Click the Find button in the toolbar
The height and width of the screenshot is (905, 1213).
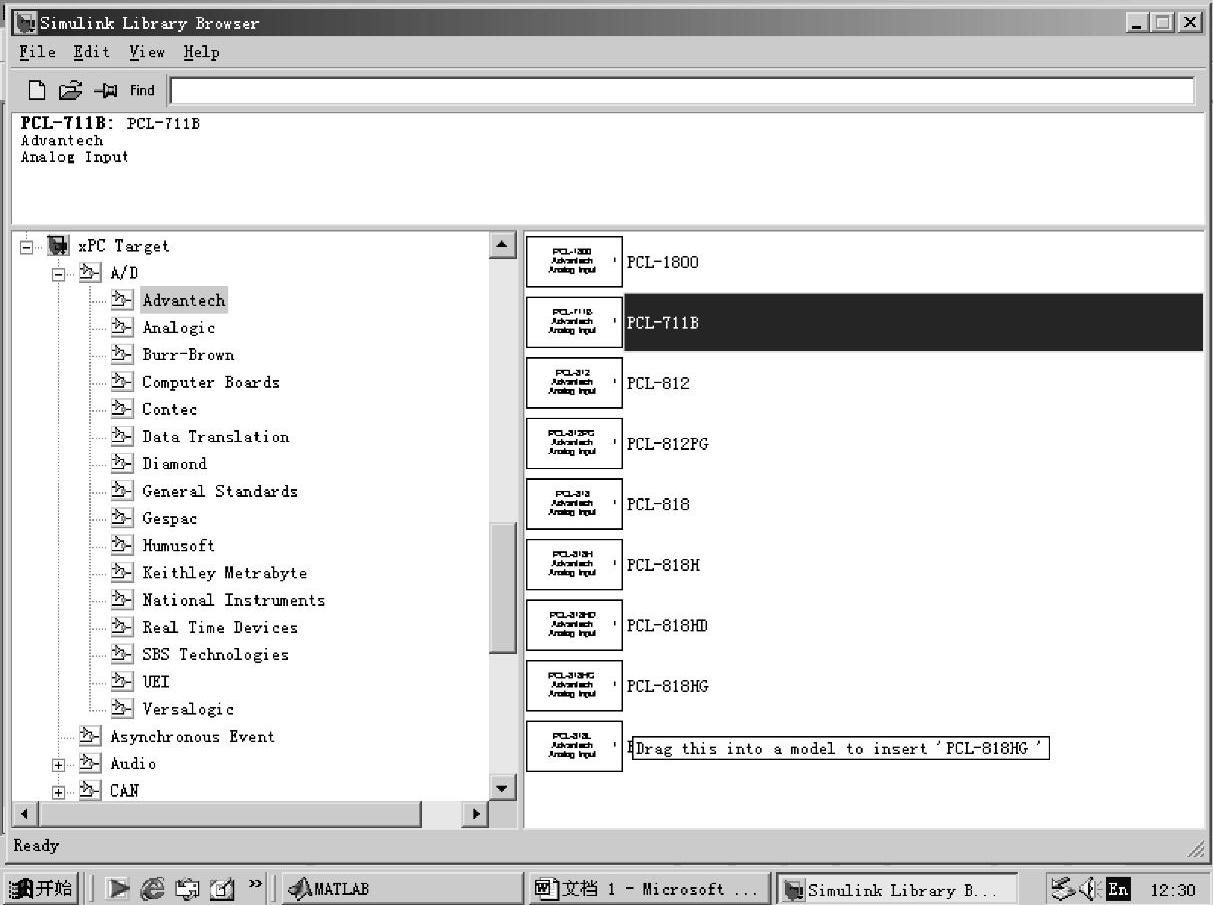click(142, 91)
